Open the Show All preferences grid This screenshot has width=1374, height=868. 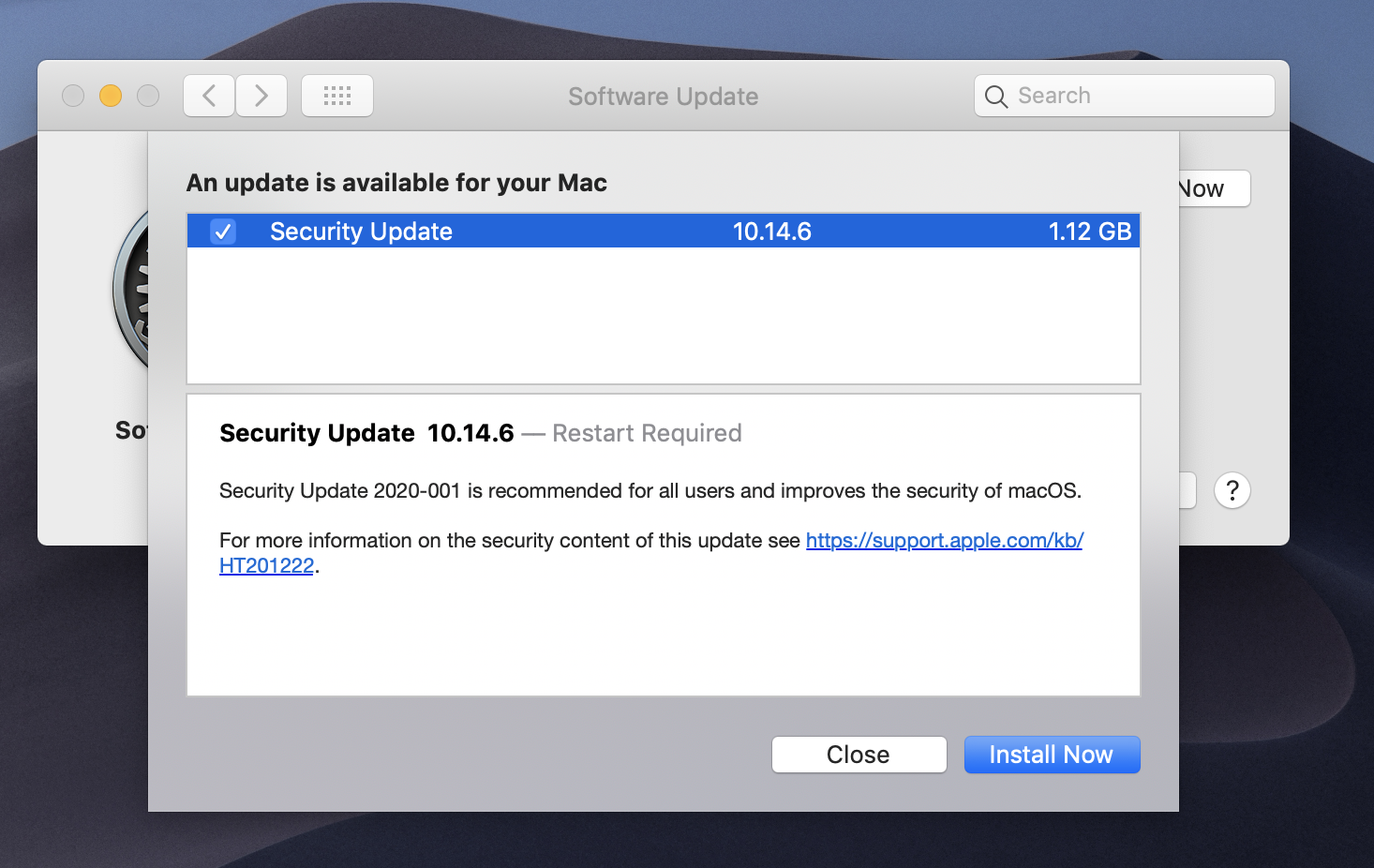[337, 96]
